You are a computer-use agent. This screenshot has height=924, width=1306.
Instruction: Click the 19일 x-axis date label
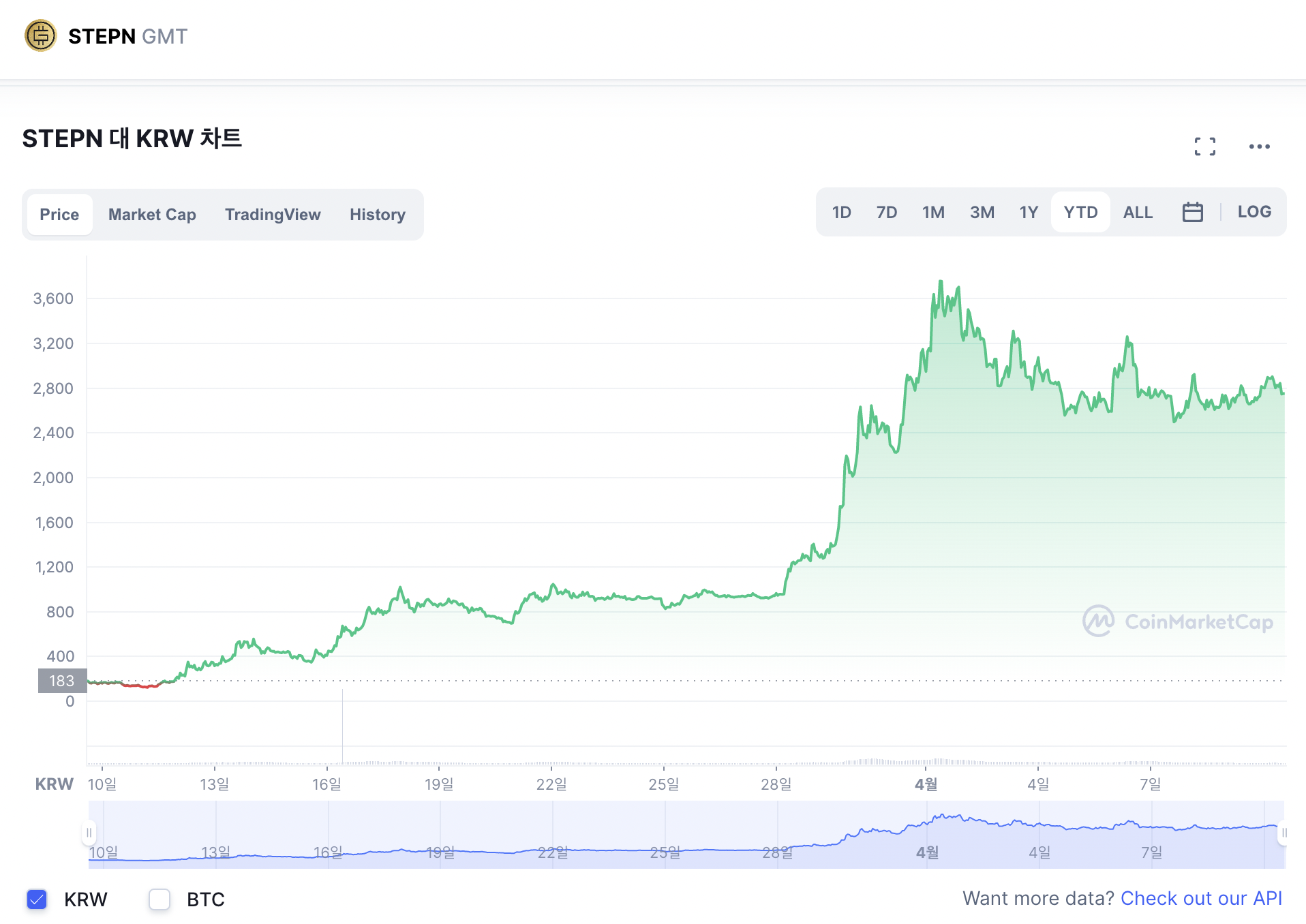[439, 784]
